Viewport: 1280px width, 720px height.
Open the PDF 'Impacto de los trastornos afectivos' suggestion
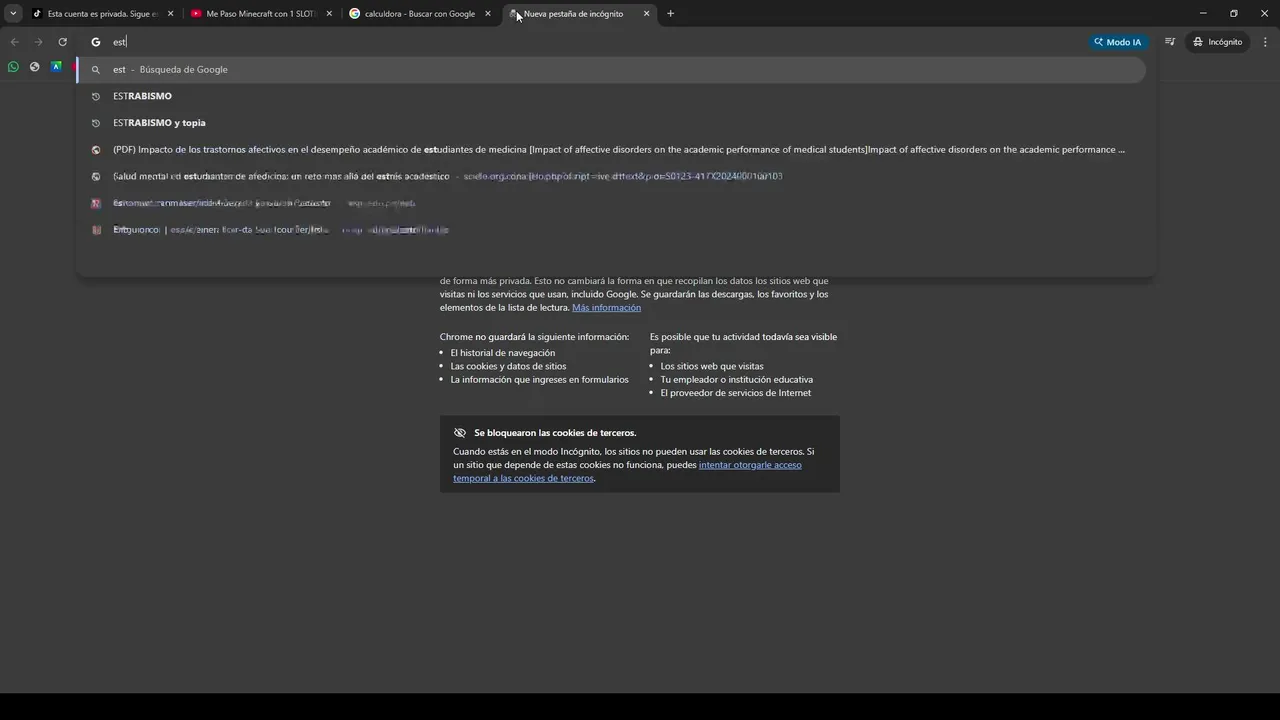[611, 150]
